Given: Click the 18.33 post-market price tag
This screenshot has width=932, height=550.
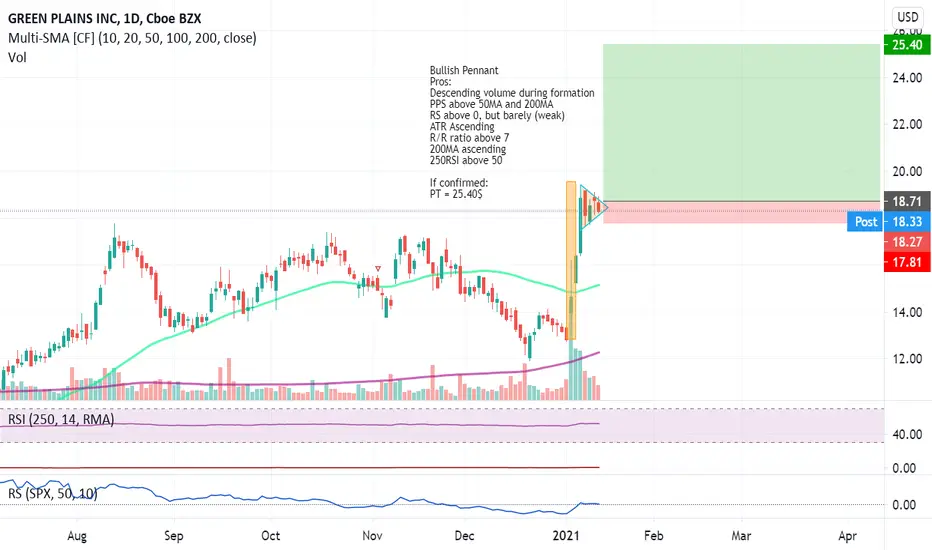Looking at the screenshot, I should tap(907, 222).
